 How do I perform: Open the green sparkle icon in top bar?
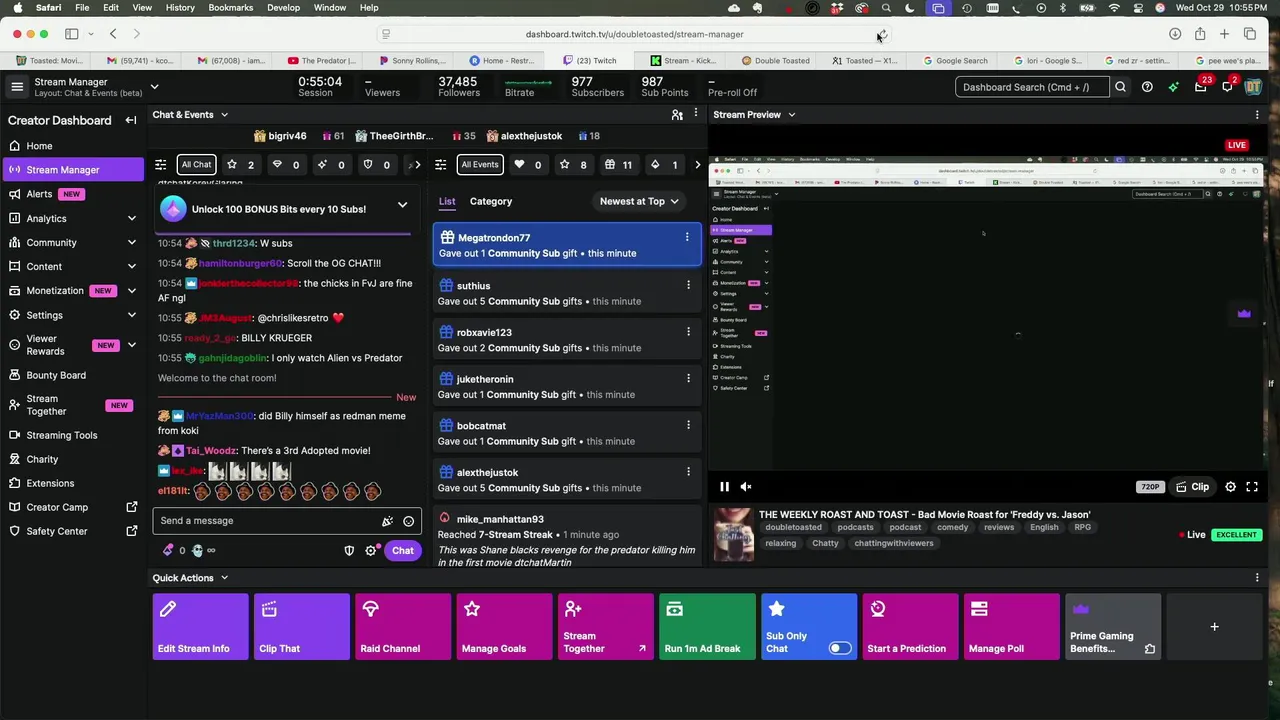point(1173,87)
